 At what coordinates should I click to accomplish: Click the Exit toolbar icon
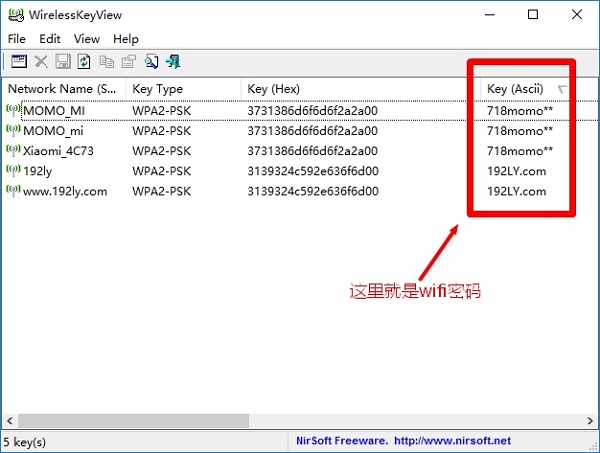(173, 62)
